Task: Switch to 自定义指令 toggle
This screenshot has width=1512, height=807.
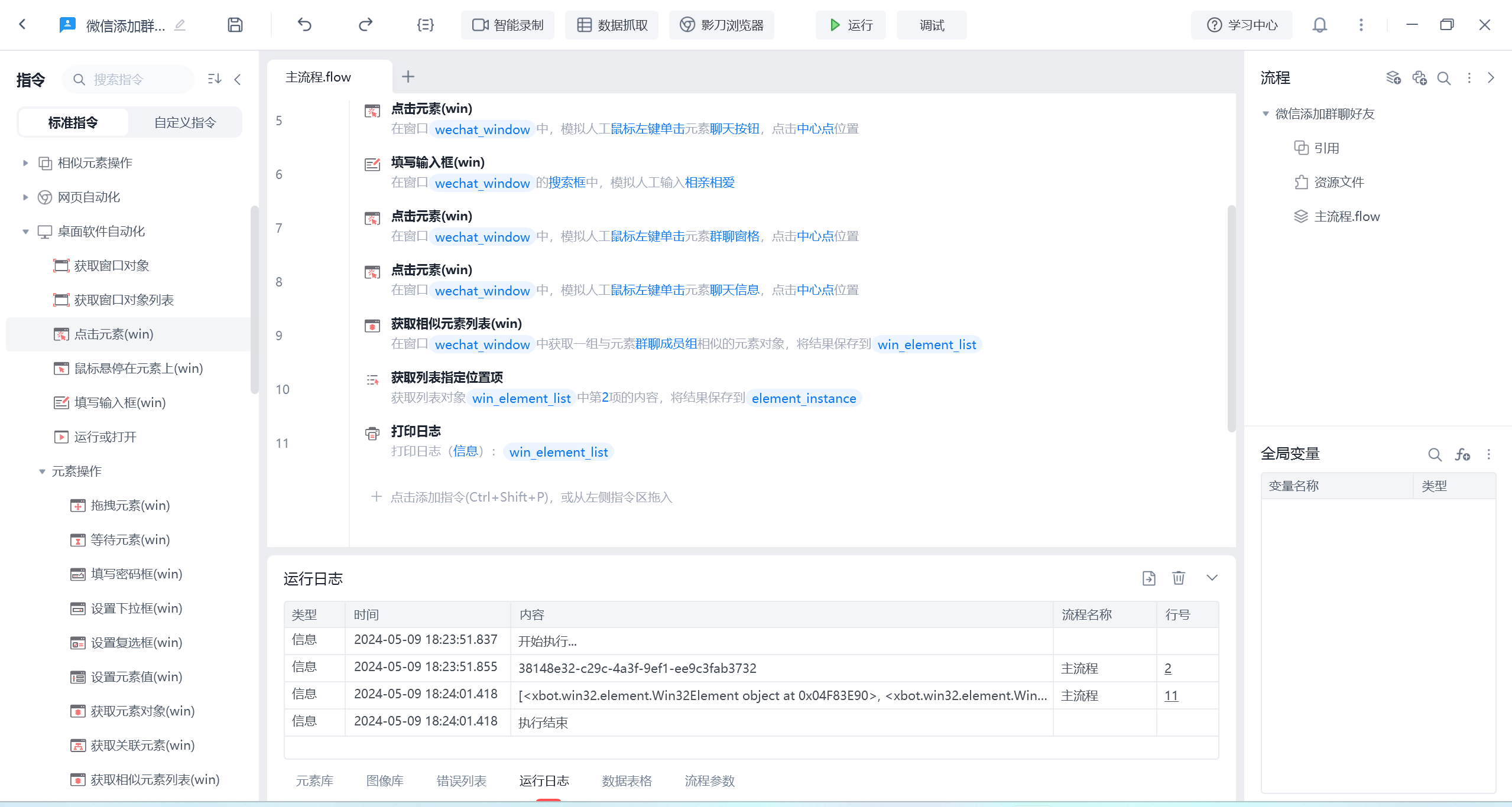Action: click(185, 122)
